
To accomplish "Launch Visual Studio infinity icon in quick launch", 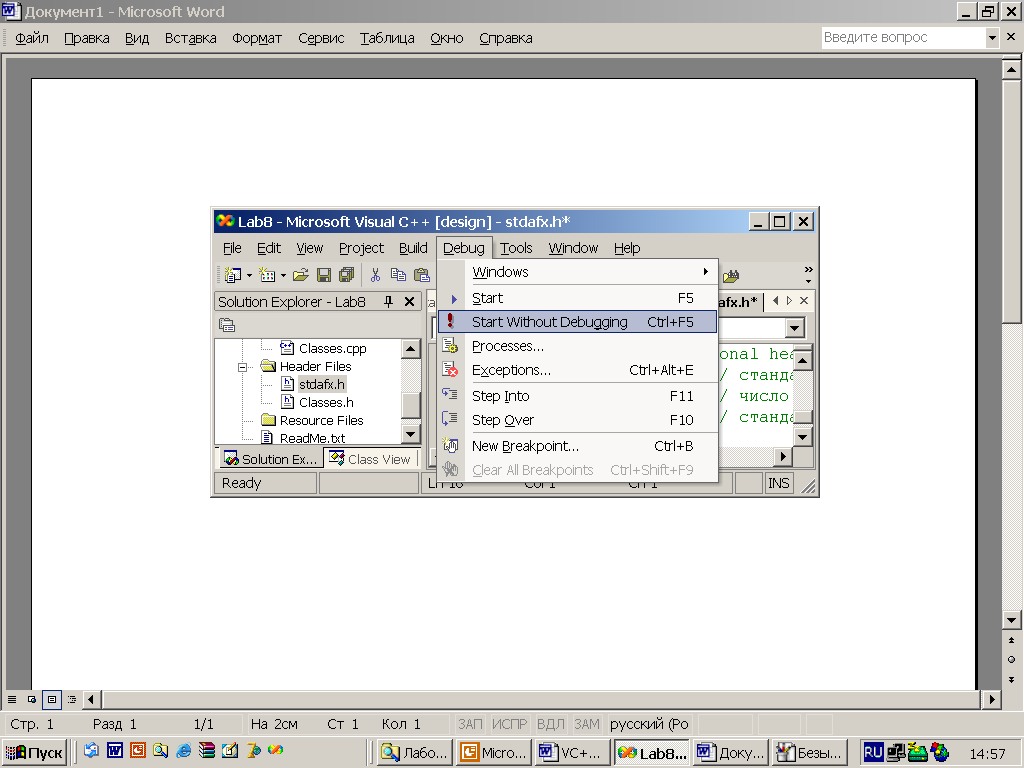I will 276,750.
